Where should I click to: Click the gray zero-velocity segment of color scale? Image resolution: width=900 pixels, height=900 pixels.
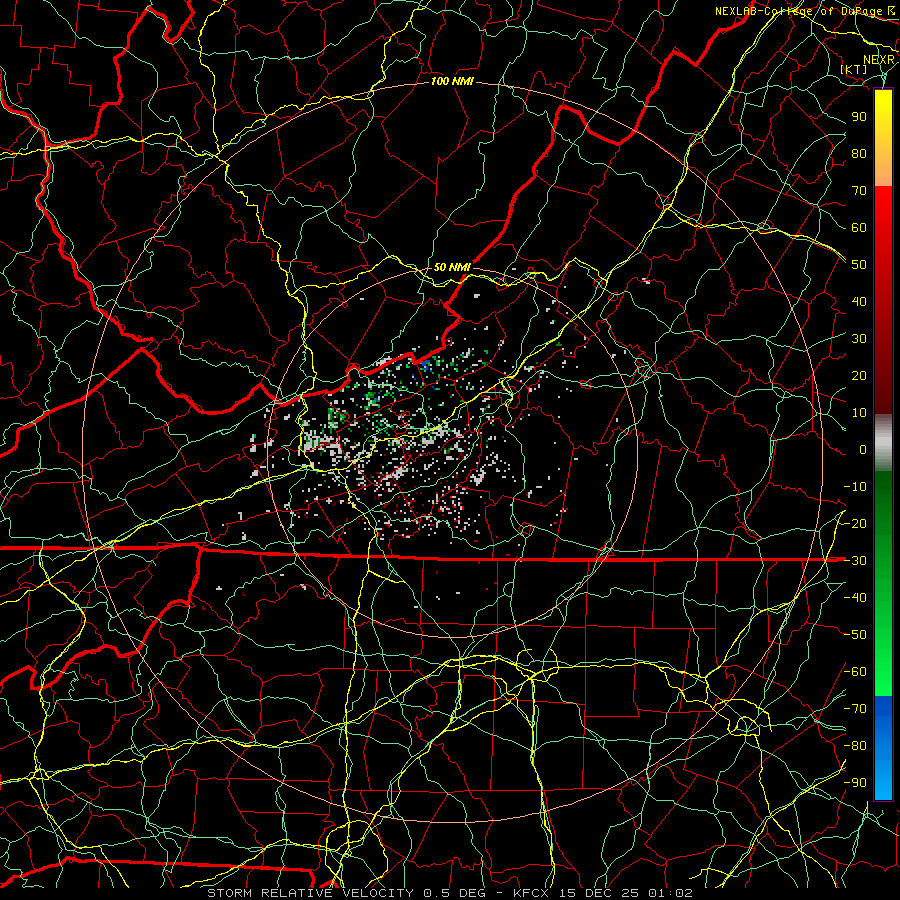(x=883, y=443)
